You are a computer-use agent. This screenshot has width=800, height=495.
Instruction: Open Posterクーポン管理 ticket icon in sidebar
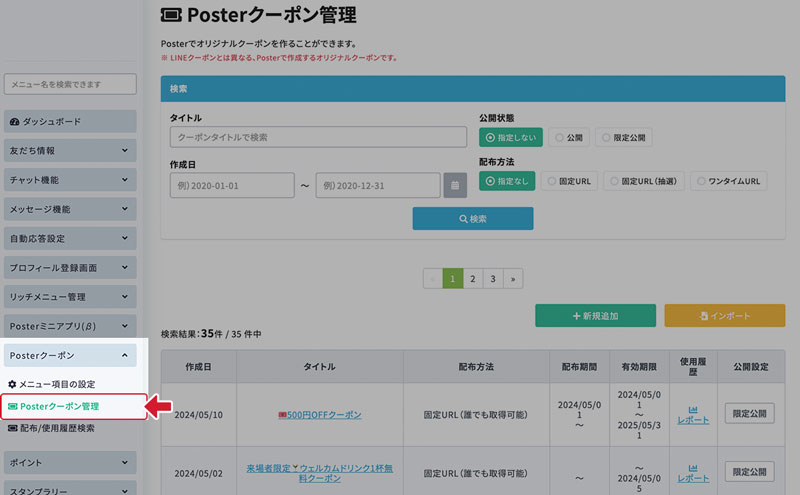point(12,406)
